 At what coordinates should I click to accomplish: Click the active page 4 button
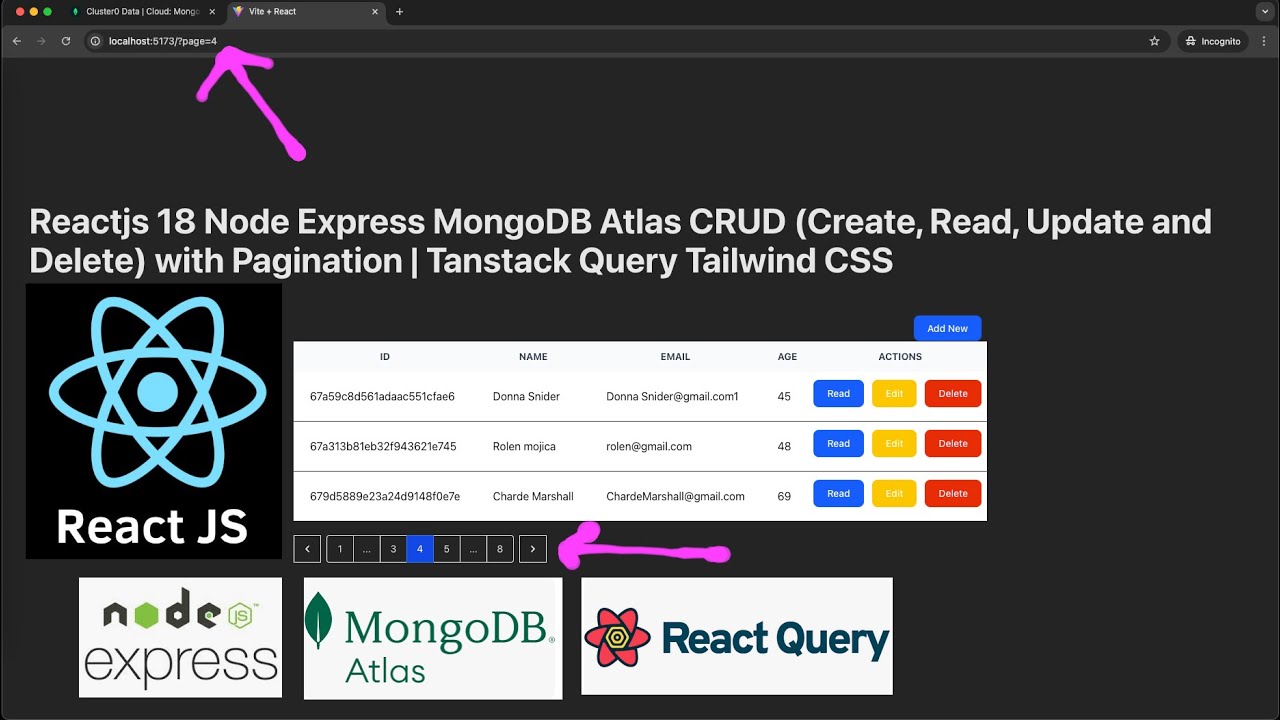point(420,549)
